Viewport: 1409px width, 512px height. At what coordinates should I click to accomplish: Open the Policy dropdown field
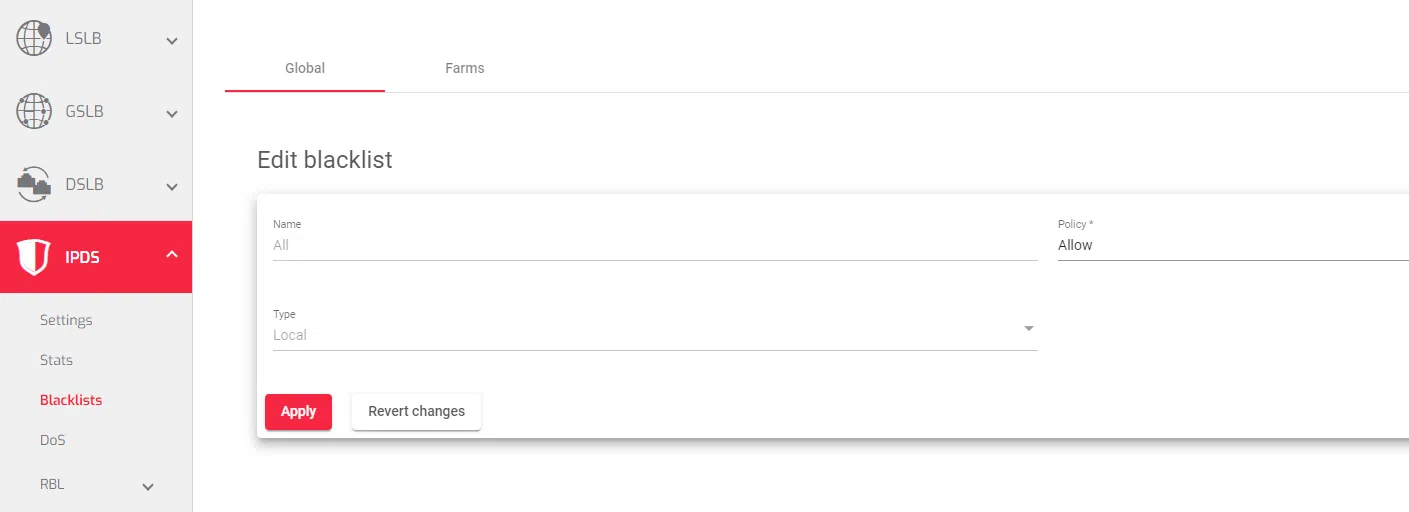1230,245
